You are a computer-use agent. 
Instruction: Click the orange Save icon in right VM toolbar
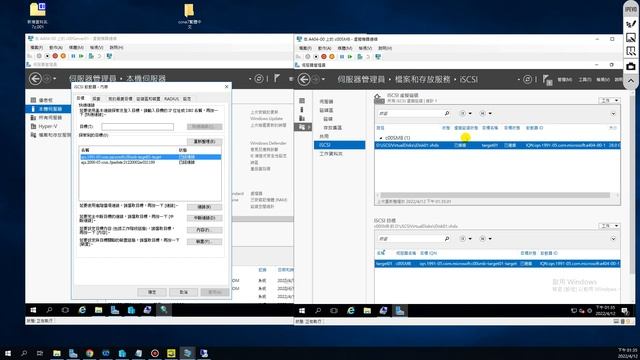(332, 57)
